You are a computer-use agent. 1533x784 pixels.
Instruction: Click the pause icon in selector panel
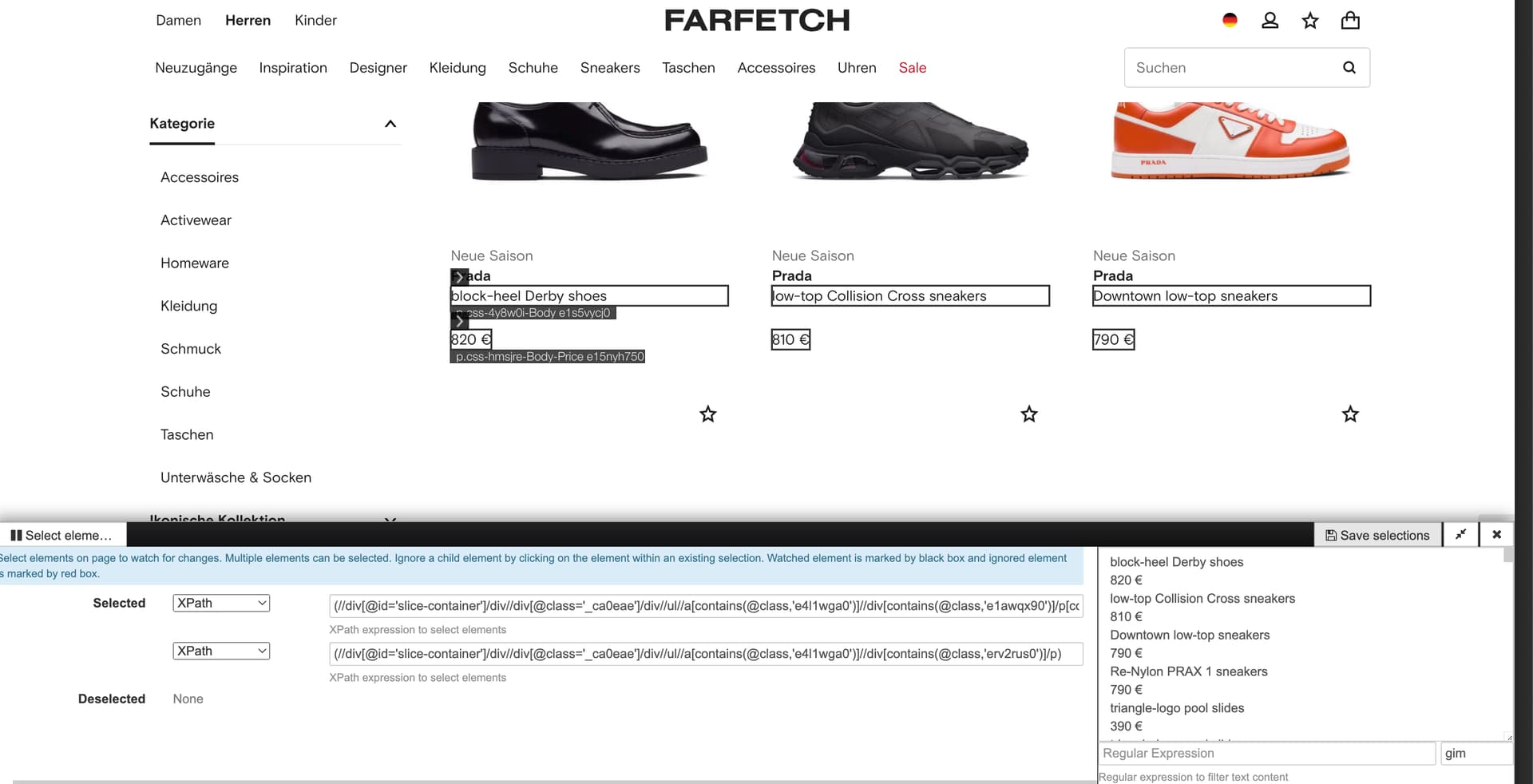pos(16,536)
